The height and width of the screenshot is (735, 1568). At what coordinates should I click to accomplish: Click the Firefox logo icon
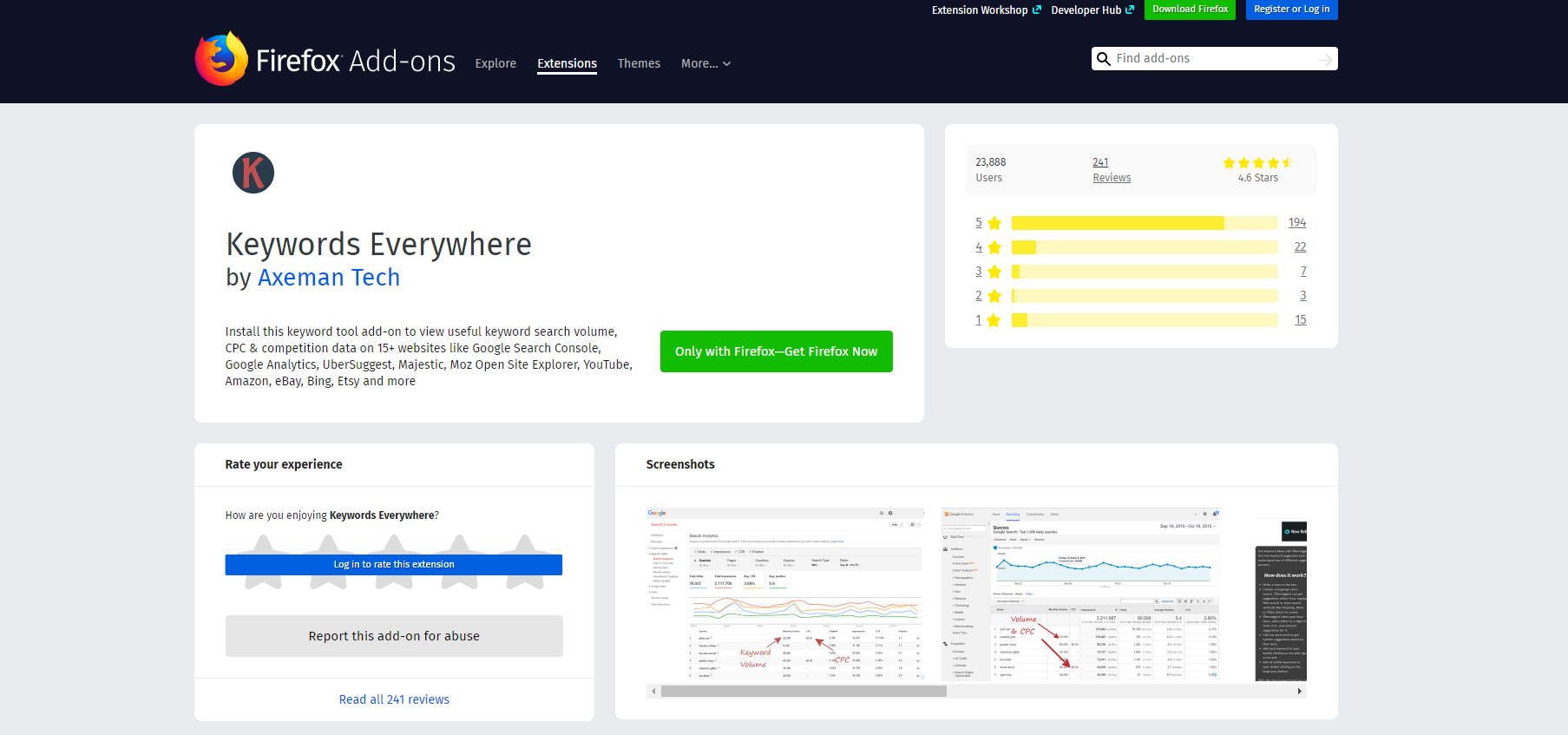[x=221, y=59]
